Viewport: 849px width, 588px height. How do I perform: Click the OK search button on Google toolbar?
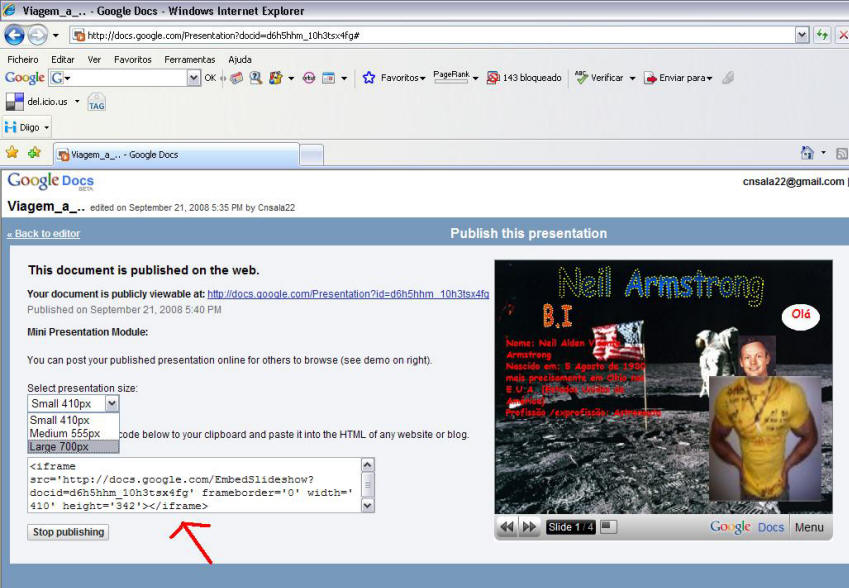click(210, 78)
